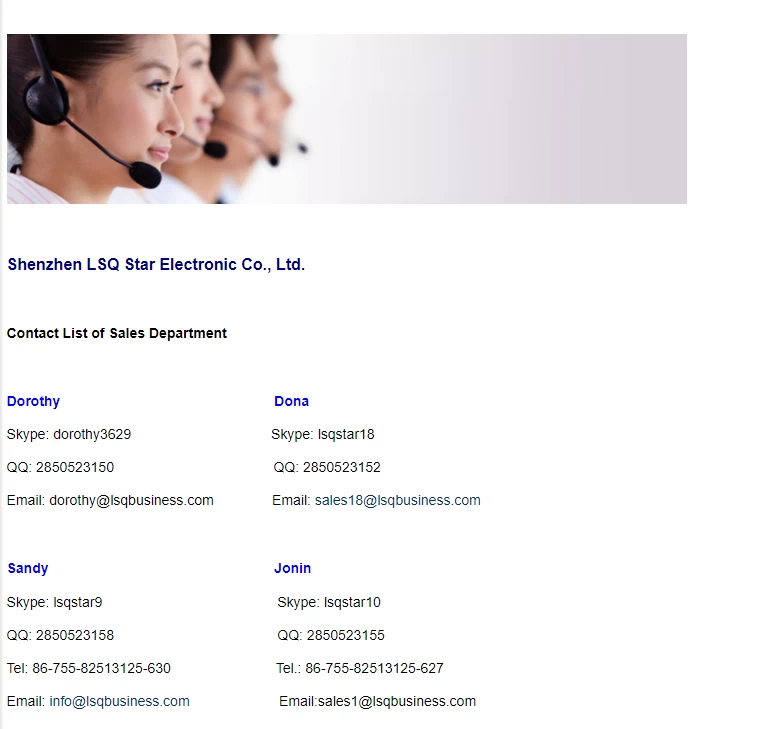The width and height of the screenshot is (769, 729).
Task: Click Jonin's Skype ID lsqstar10
Action: pos(352,602)
